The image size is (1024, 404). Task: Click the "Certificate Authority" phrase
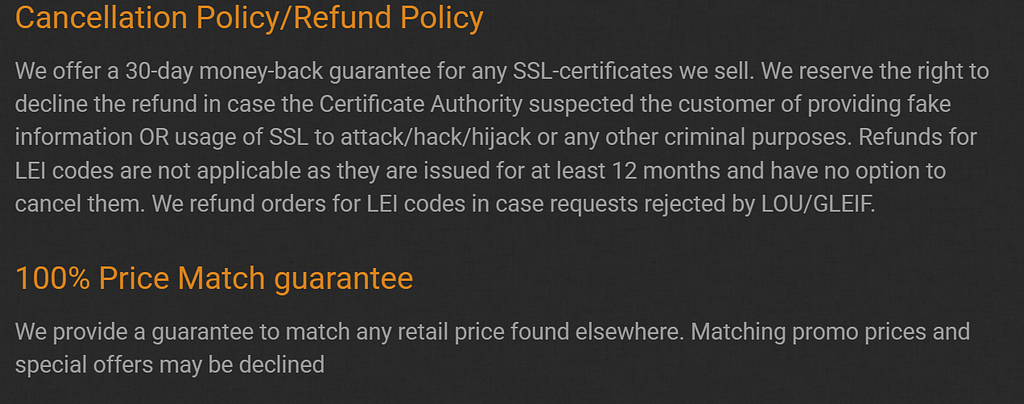[x=421, y=104]
